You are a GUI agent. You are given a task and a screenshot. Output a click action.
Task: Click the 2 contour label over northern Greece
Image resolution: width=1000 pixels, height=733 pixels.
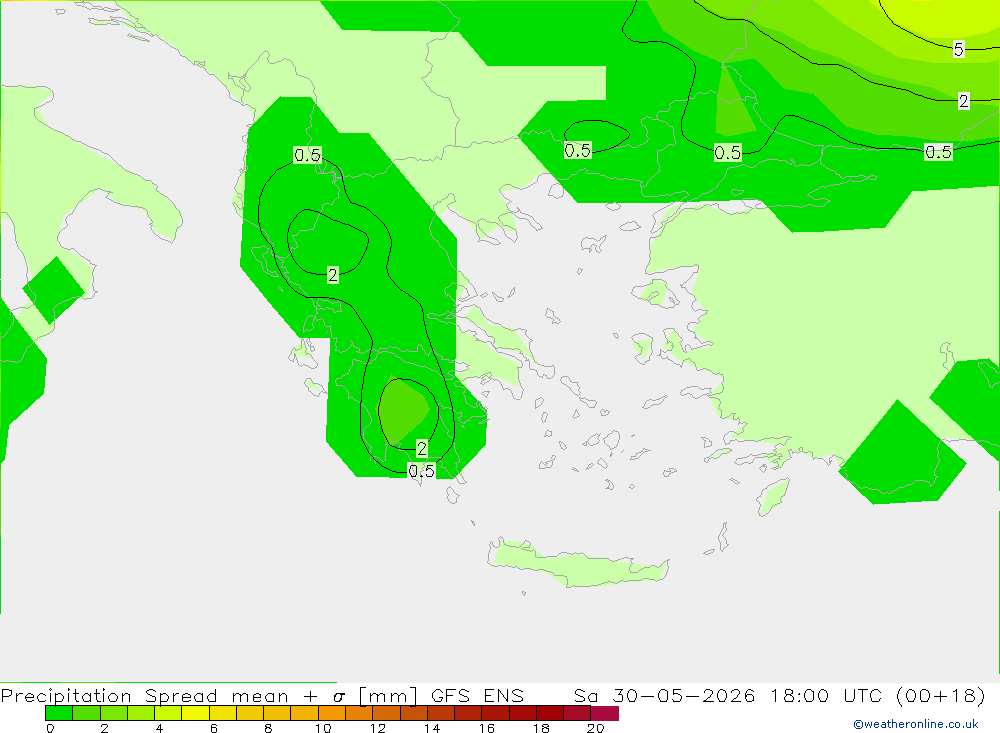click(x=332, y=275)
